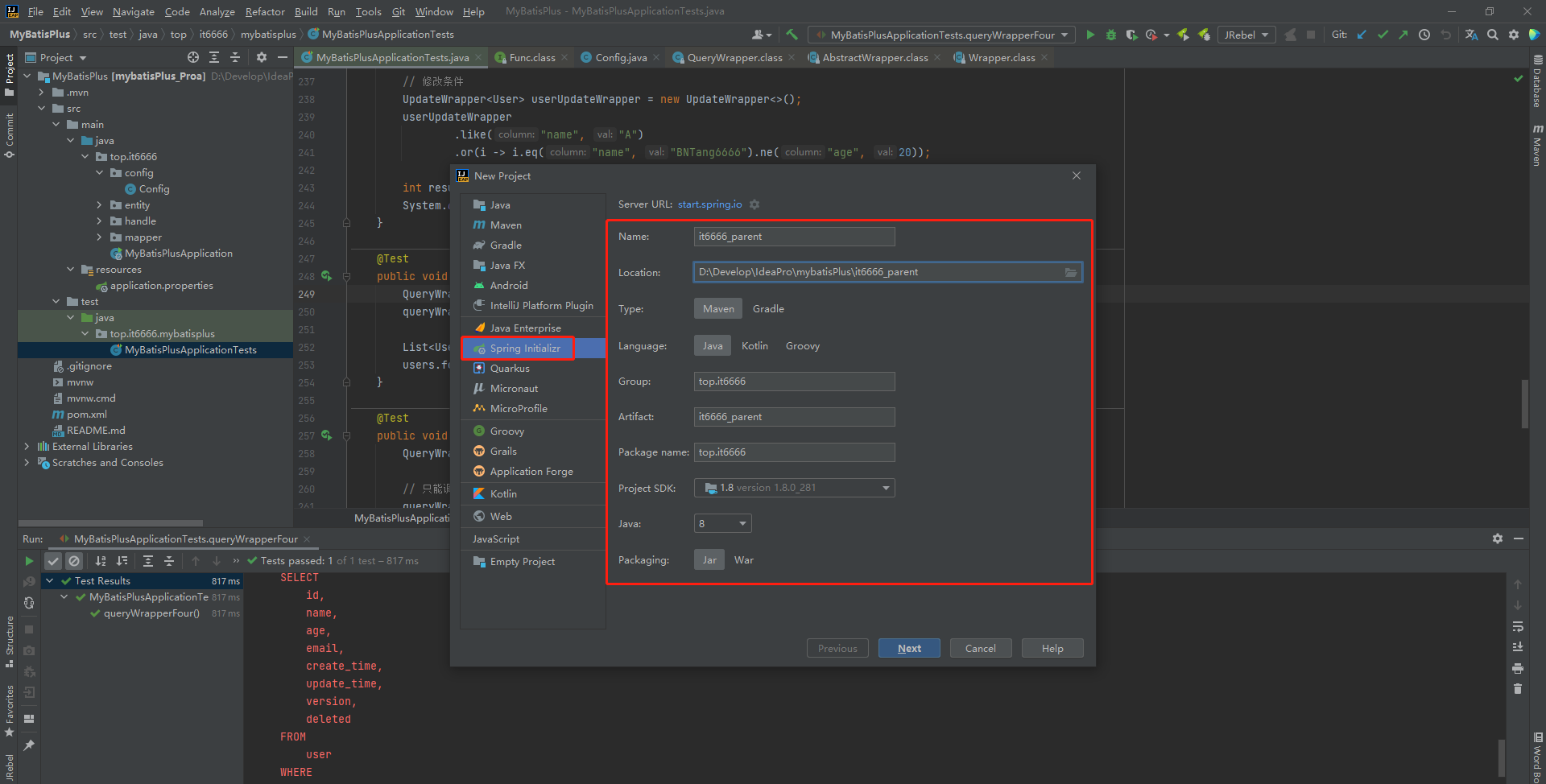Expand all test results
The image size is (1546, 784).
pos(148,561)
